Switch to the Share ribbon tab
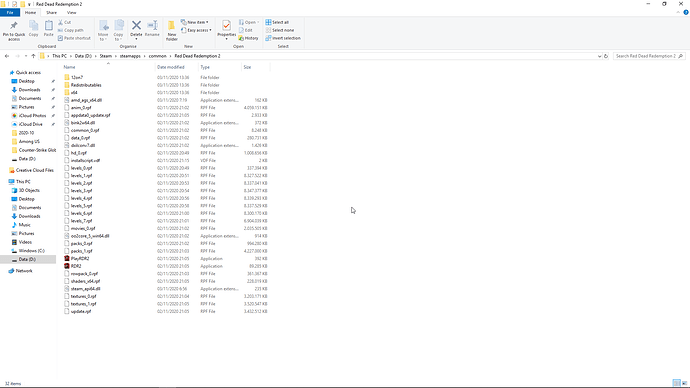Image resolution: width=690 pixels, height=388 pixels. point(51,13)
